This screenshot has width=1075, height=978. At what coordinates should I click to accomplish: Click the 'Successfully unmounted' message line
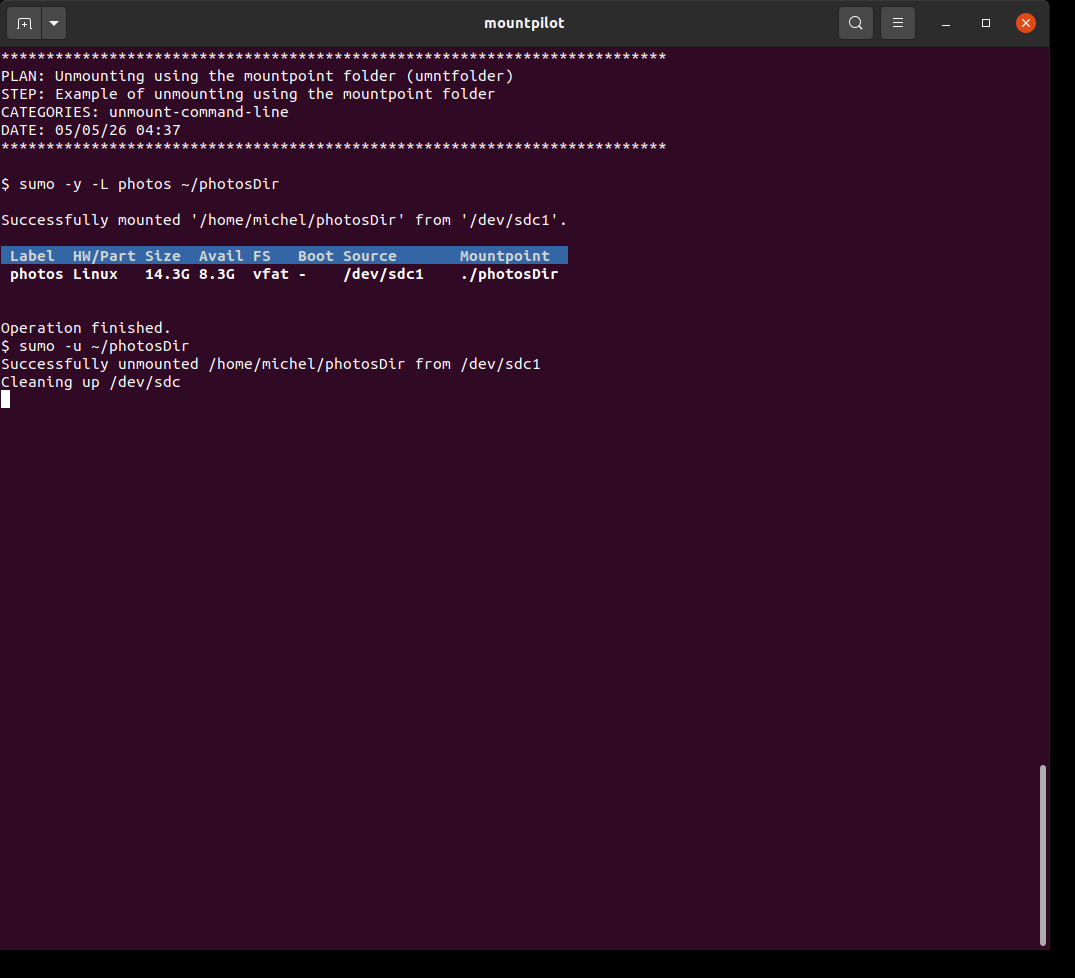[x=271, y=364]
